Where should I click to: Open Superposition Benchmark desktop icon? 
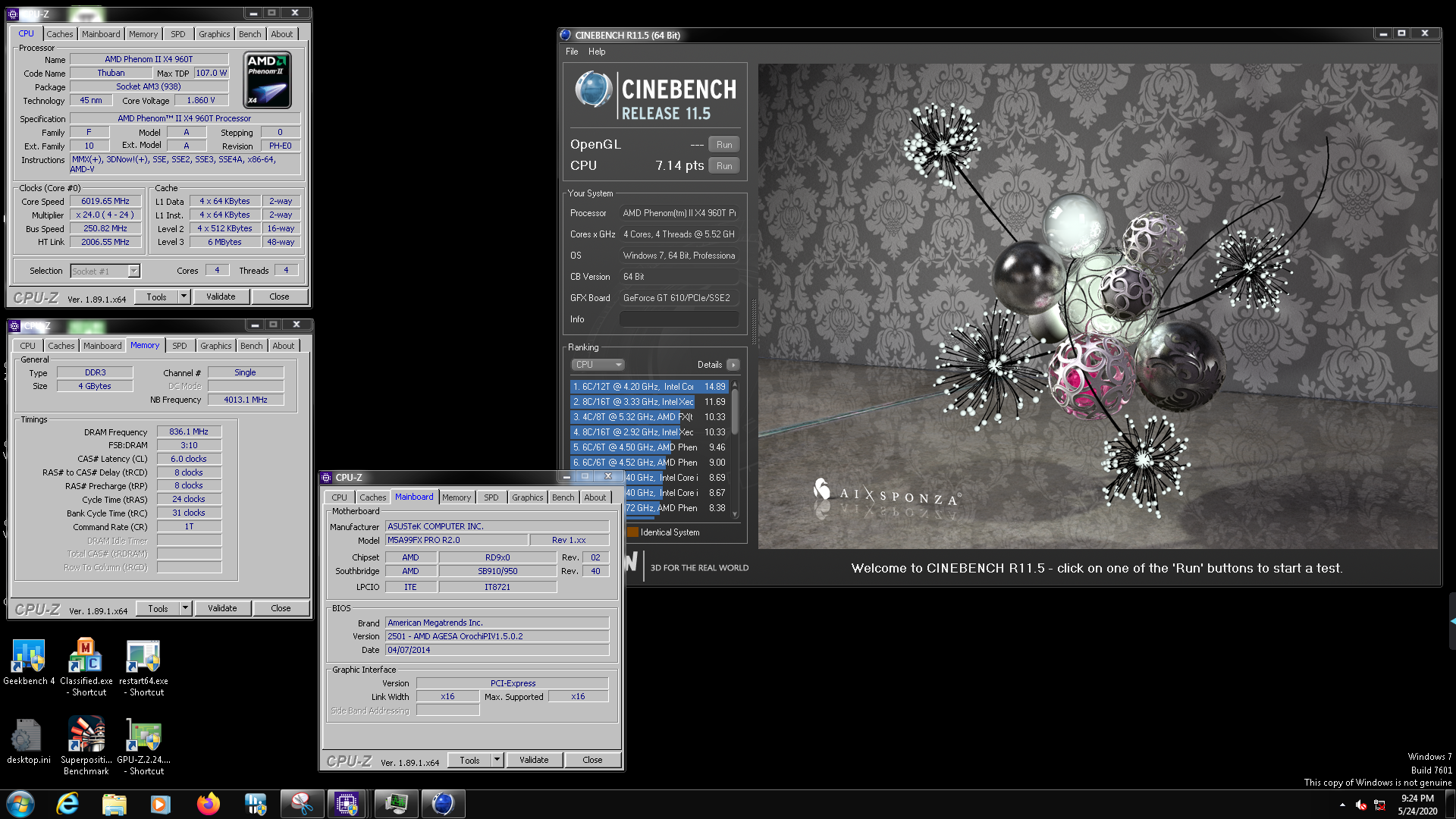click(86, 745)
